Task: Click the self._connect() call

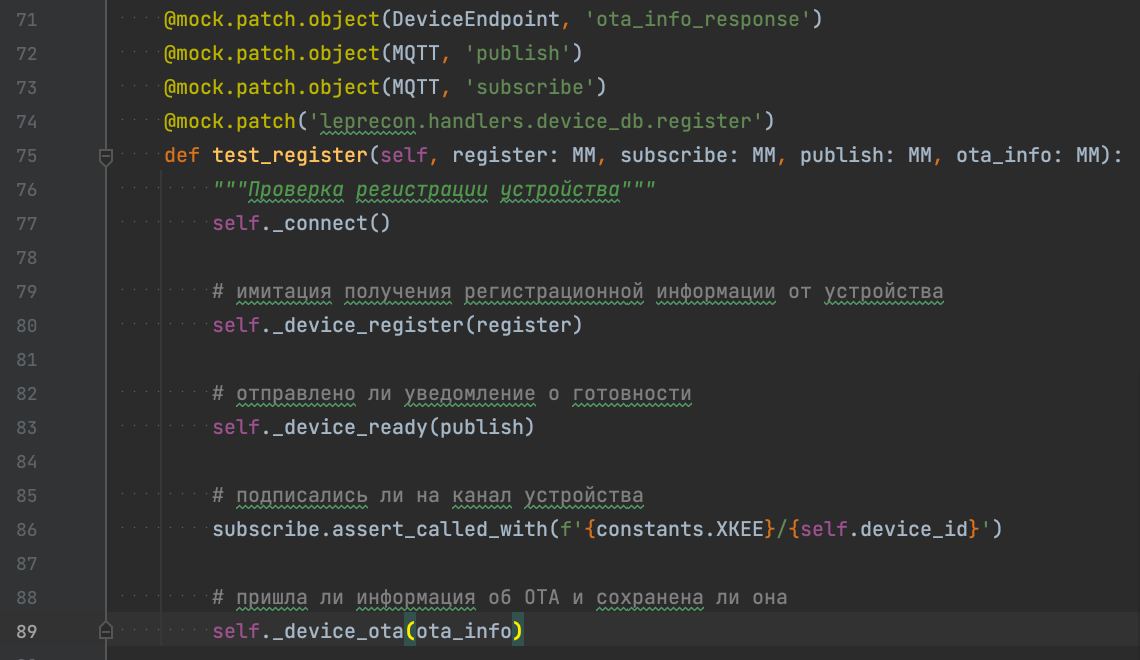Action: pyautogui.click(x=301, y=223)
